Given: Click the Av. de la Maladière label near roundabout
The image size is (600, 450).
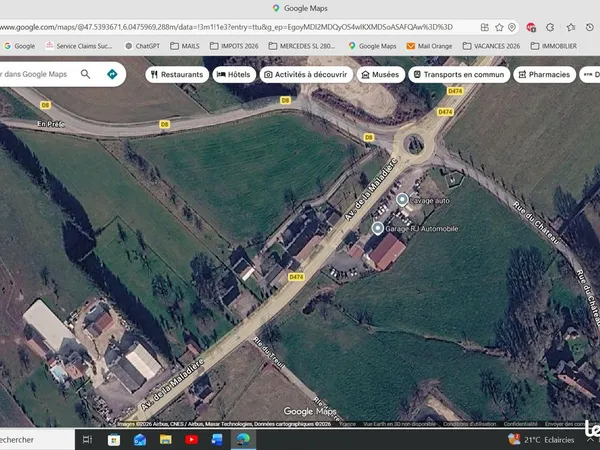Looking at the screenshot, I should [370, 190].
